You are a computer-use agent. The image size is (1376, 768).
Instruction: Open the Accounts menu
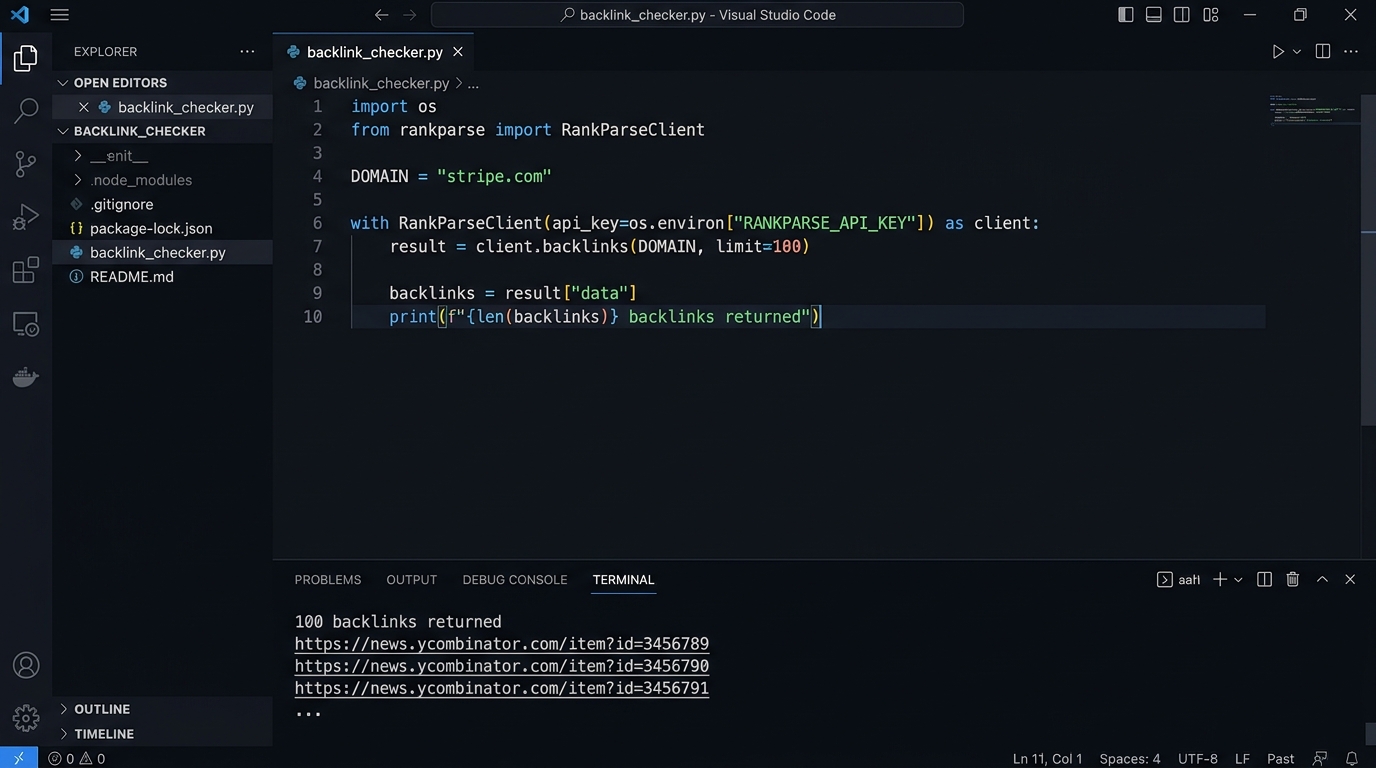[x=26, y=665]
